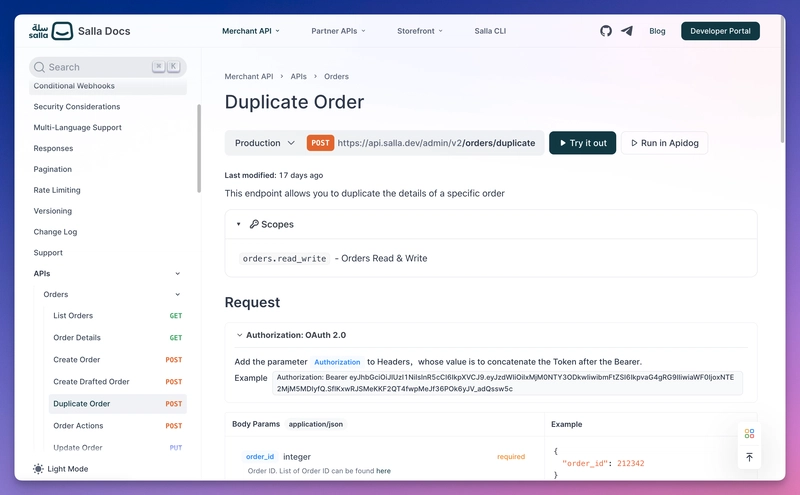Click the Scopes key icon
800x495 pixels.
(254, 224)
